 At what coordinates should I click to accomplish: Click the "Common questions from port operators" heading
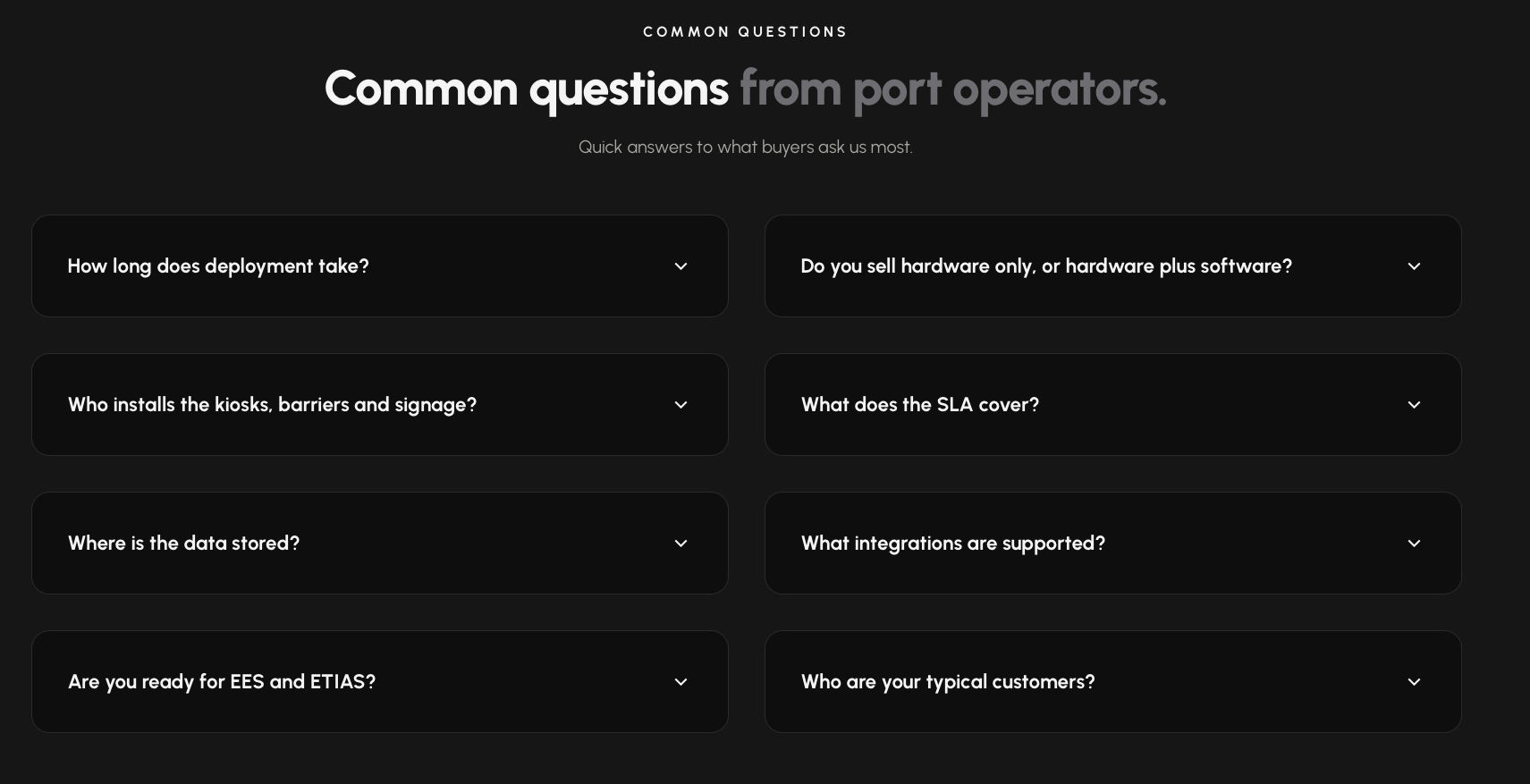(x=746, y=89)
